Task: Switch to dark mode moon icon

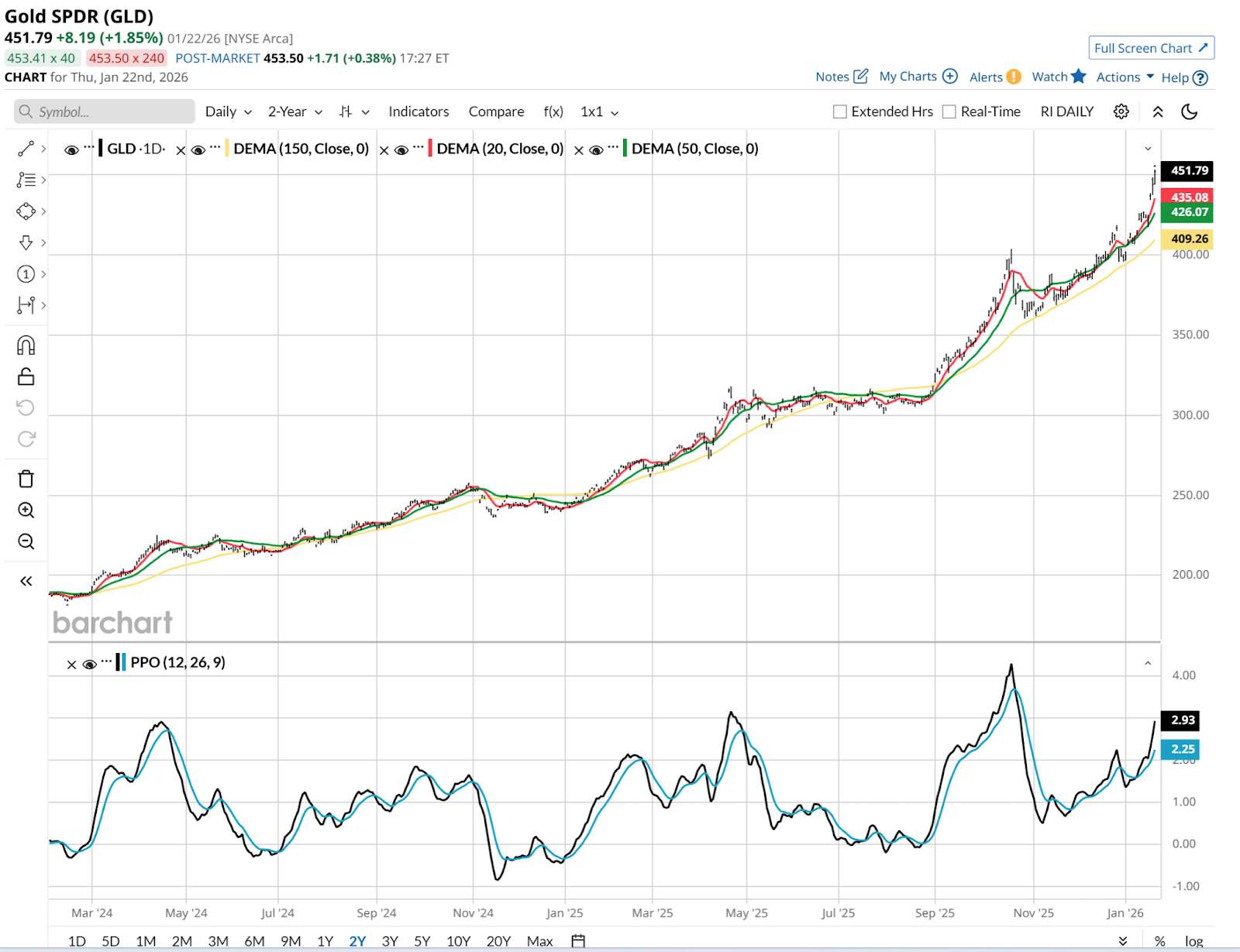Action: [1189, 112]
